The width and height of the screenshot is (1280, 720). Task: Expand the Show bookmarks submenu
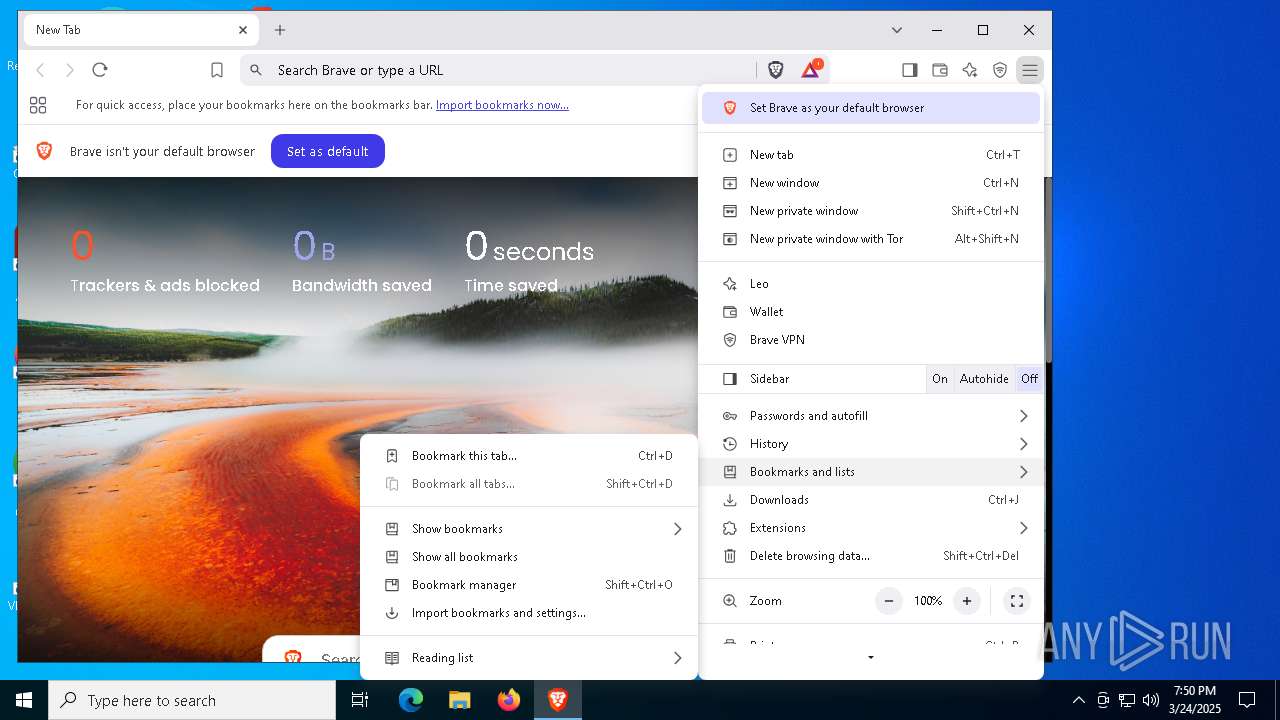pyautogui.click(x=529, y=529)
